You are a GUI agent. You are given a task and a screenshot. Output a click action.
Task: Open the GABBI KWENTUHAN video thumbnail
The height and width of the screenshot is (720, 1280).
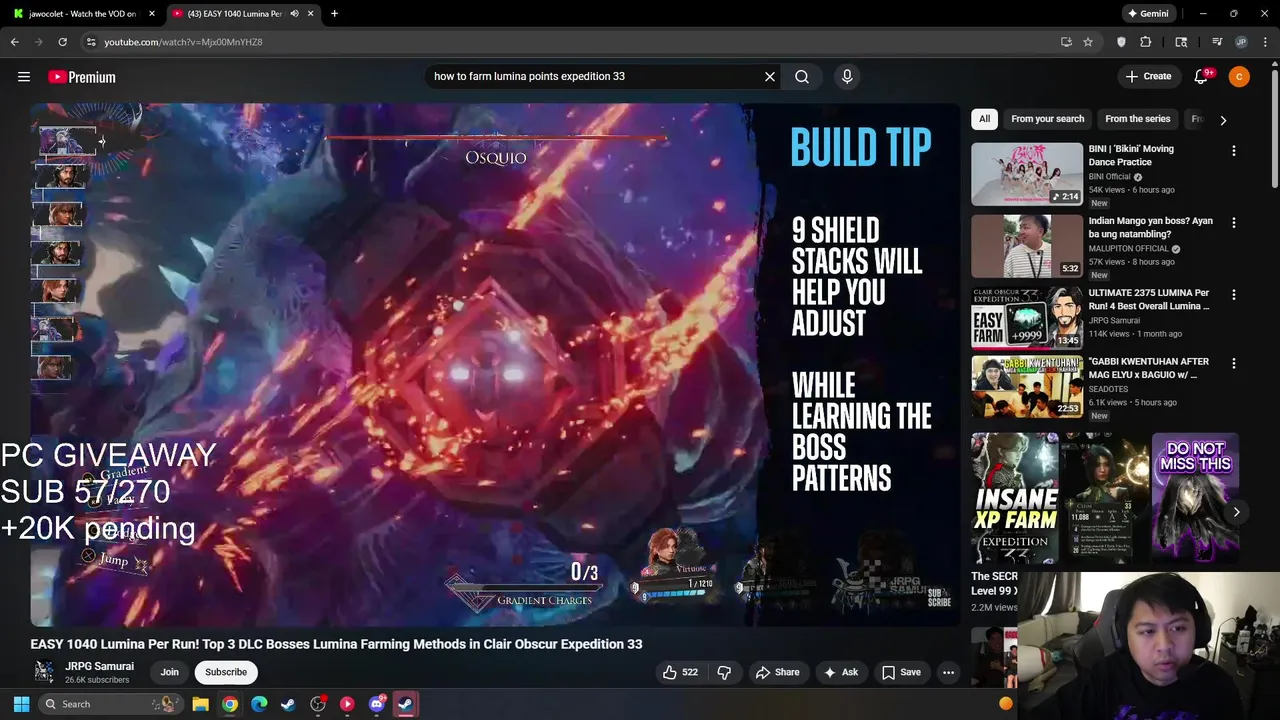[1027, 386]
